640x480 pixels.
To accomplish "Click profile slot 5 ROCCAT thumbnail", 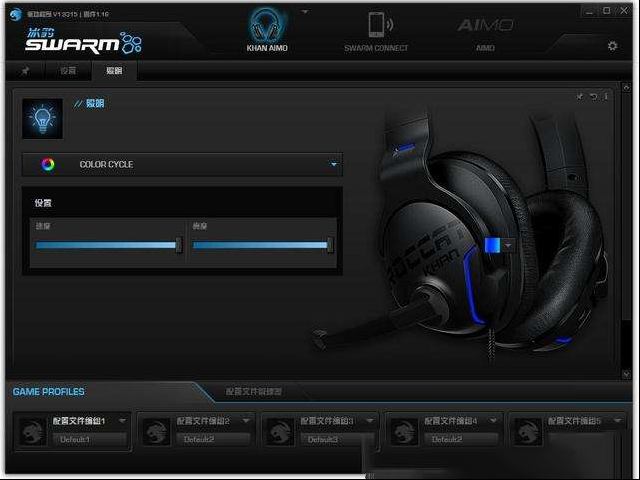I will [x=529, y=432].
